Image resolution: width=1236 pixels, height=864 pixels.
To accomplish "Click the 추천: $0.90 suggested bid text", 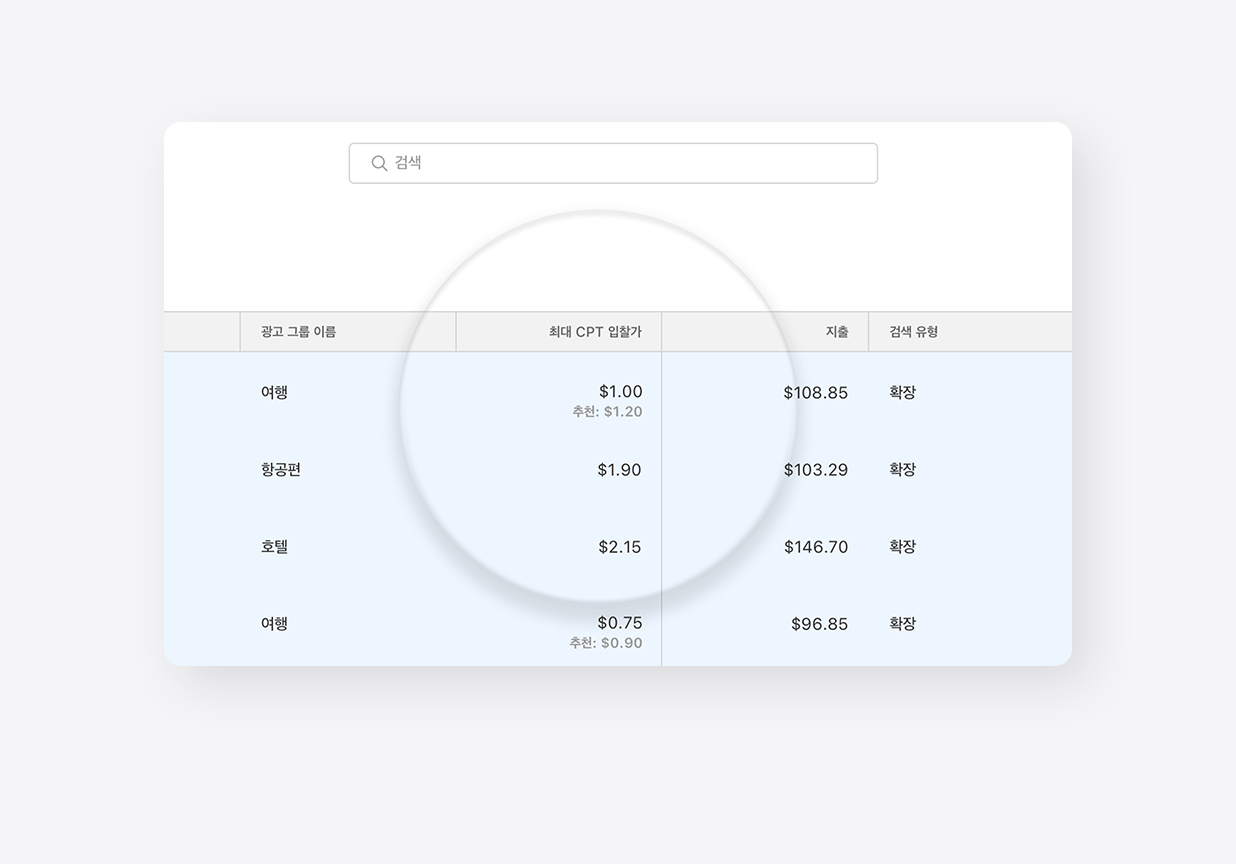I will (x=606, y=643).
